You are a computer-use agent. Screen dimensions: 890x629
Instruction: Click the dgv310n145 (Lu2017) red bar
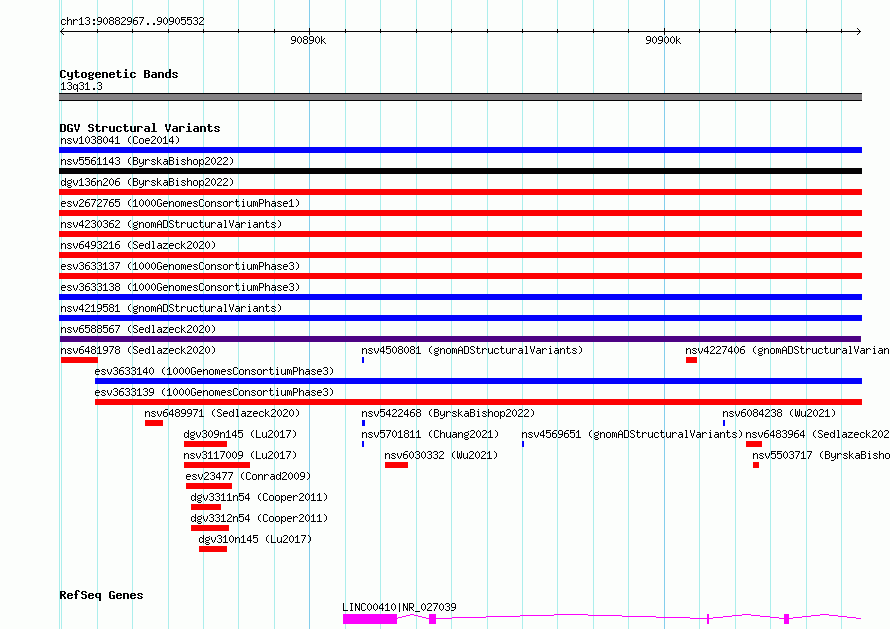pyautogui.click(x=213, y=549)
